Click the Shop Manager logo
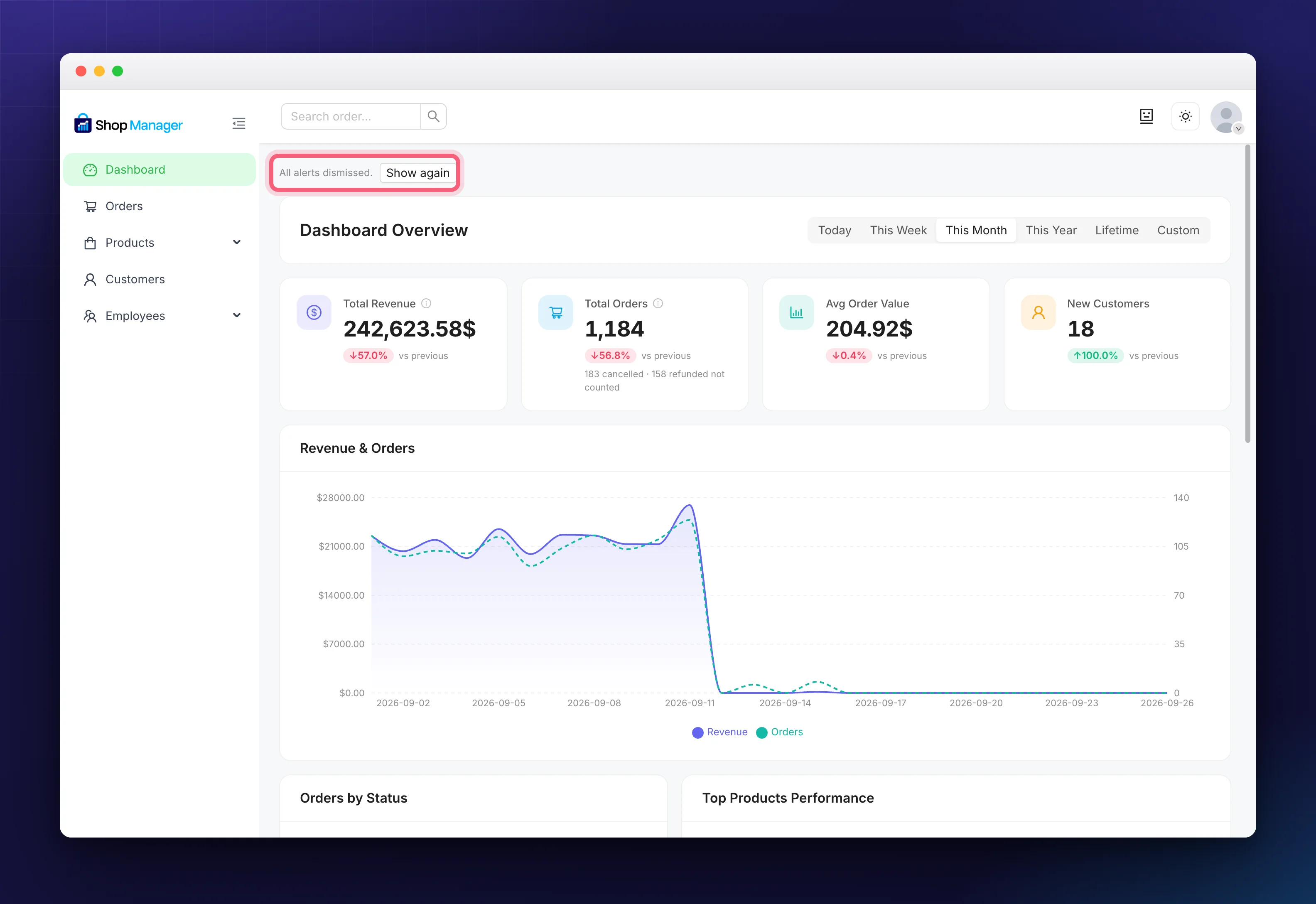This screenshot has height=904, width=1316. click(128, 124)
